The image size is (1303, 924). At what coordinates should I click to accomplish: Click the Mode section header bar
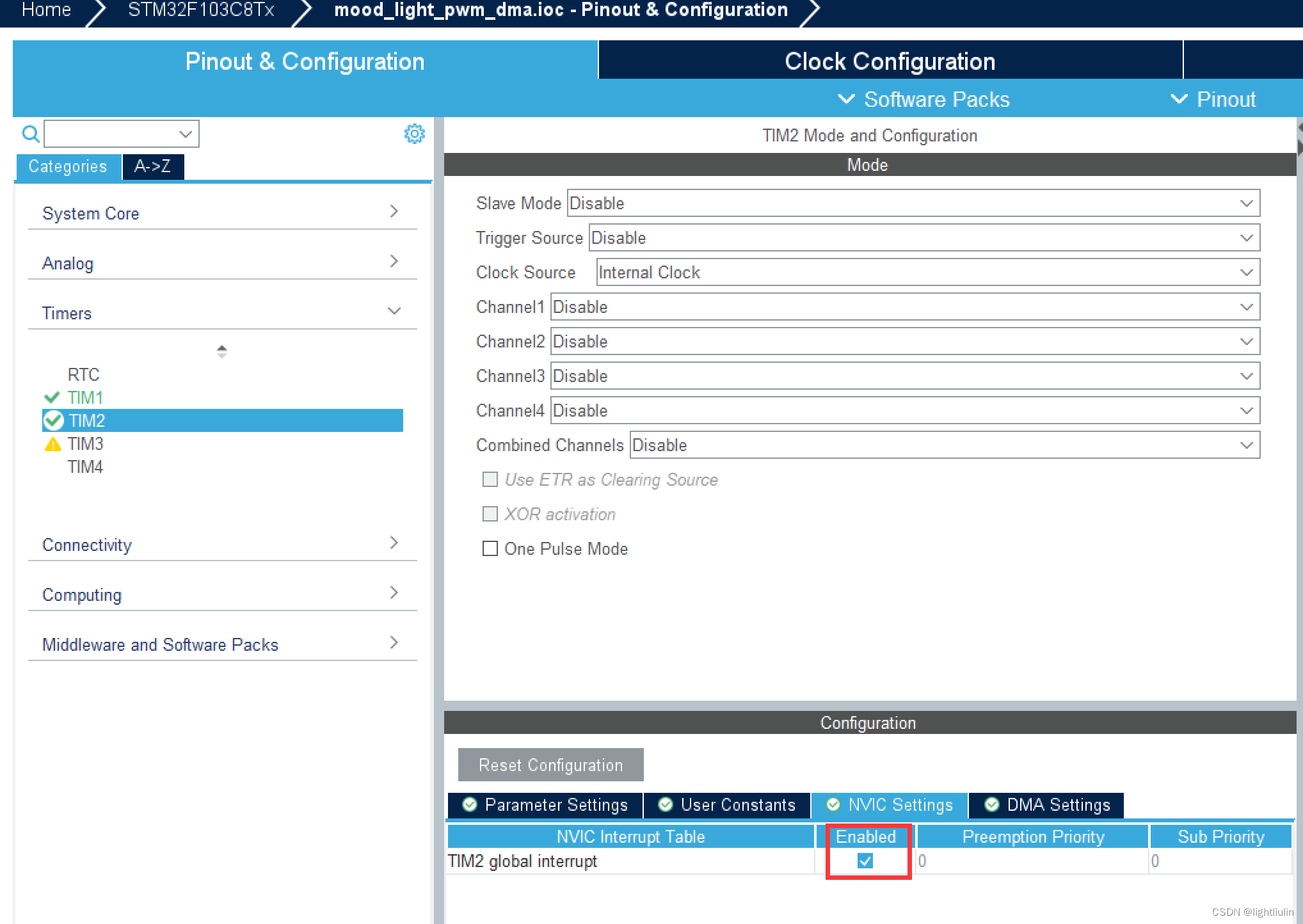coord(870,164)
